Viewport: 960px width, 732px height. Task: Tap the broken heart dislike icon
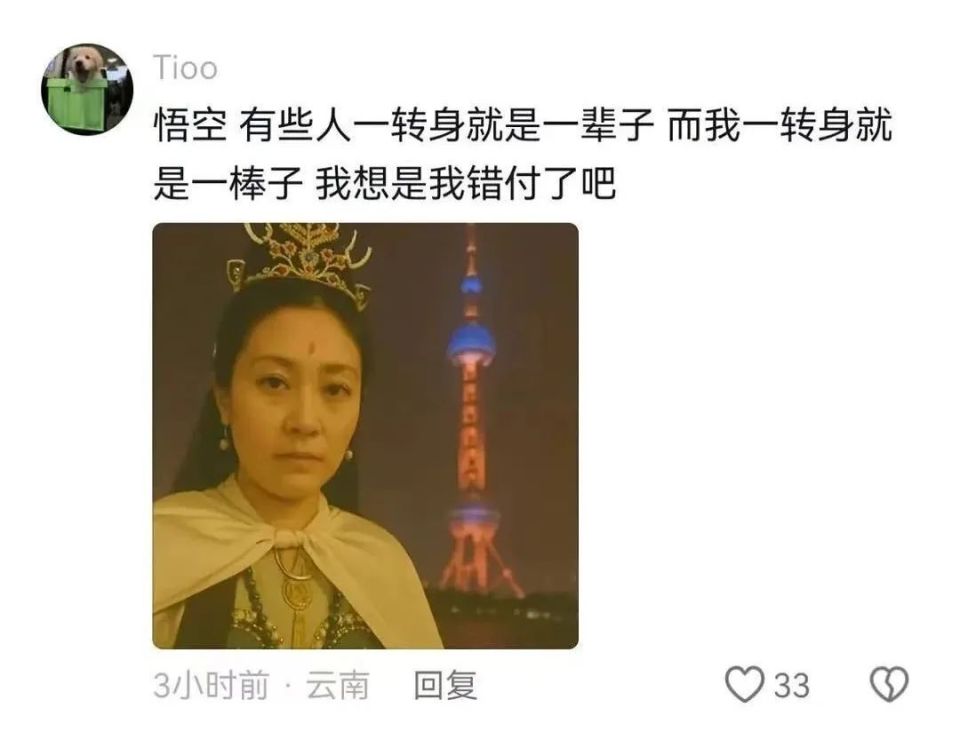click(x=889, y=684)
